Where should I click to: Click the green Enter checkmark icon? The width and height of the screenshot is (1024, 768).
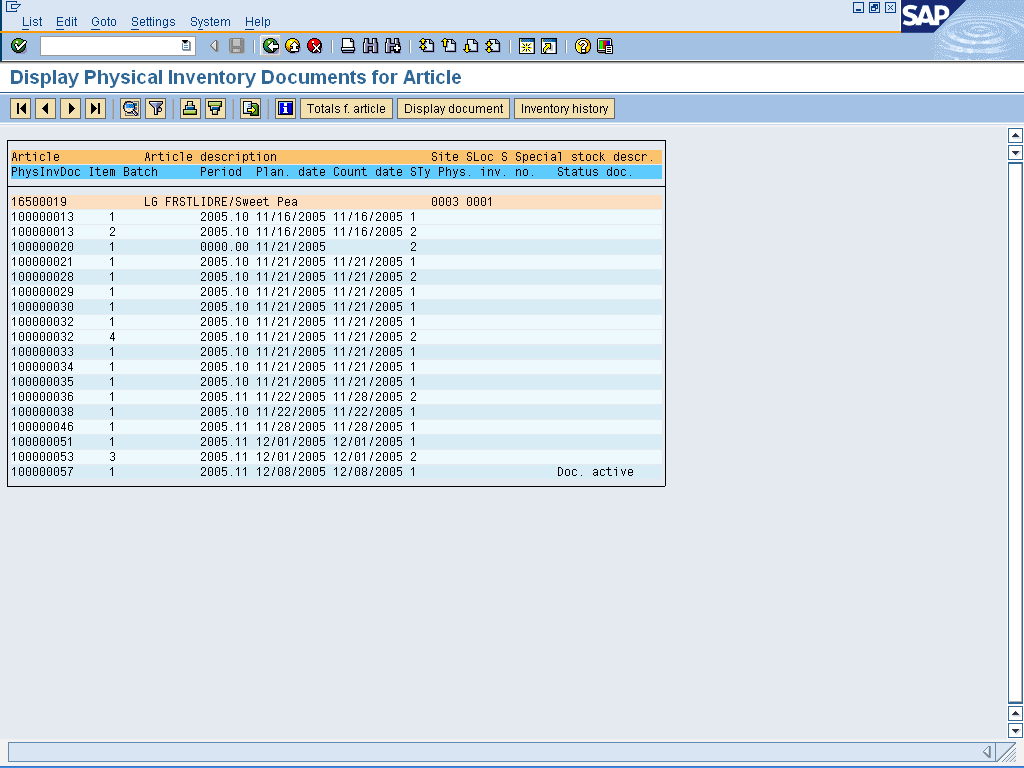point(19,46)
